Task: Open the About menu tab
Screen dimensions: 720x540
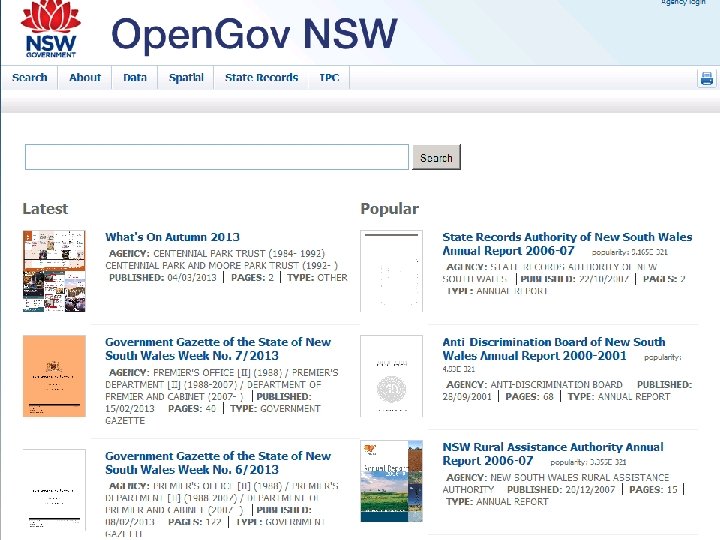Action: [85, 78]
